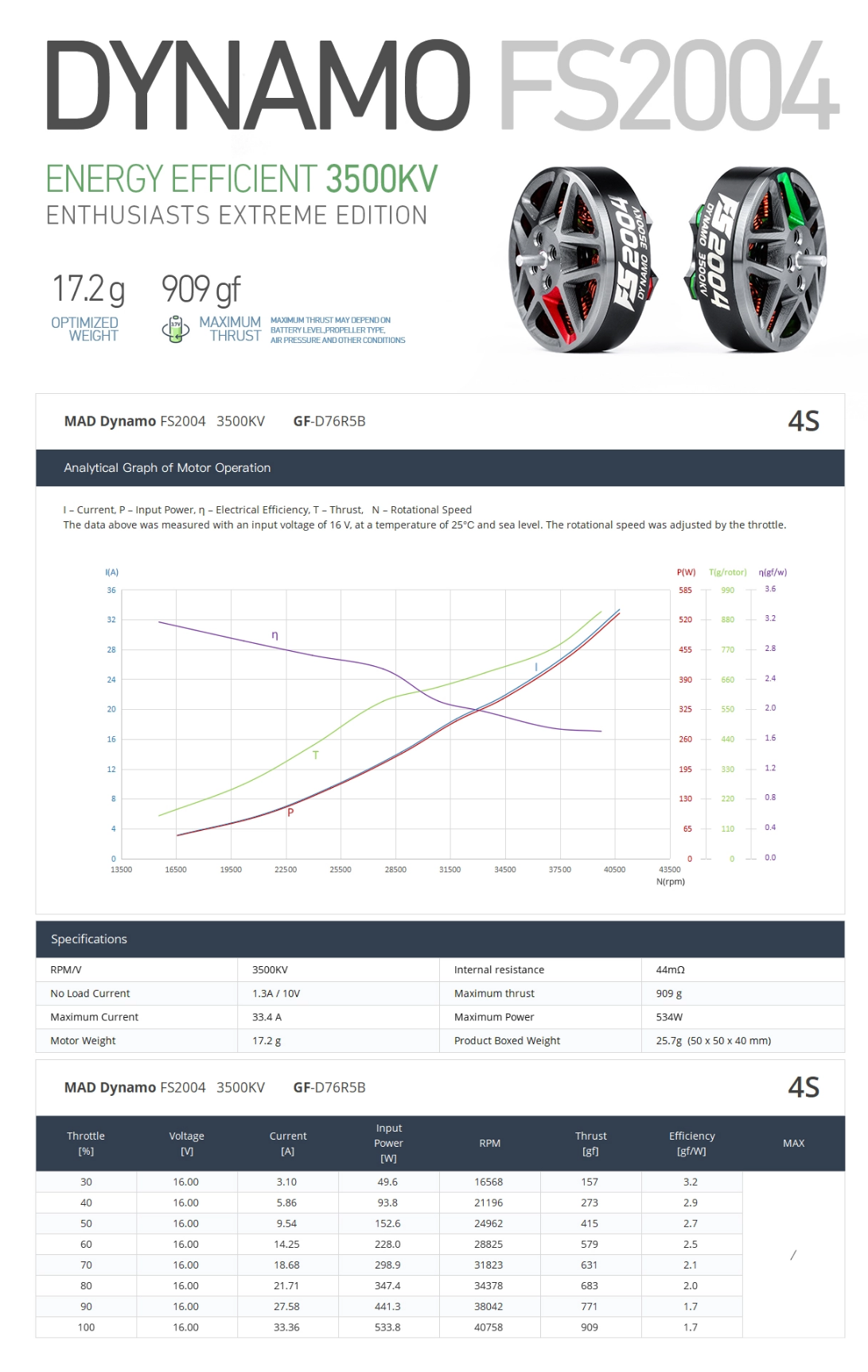868x1372 pixels.
Task: Select the motor image with green accent
Action: 755,259
